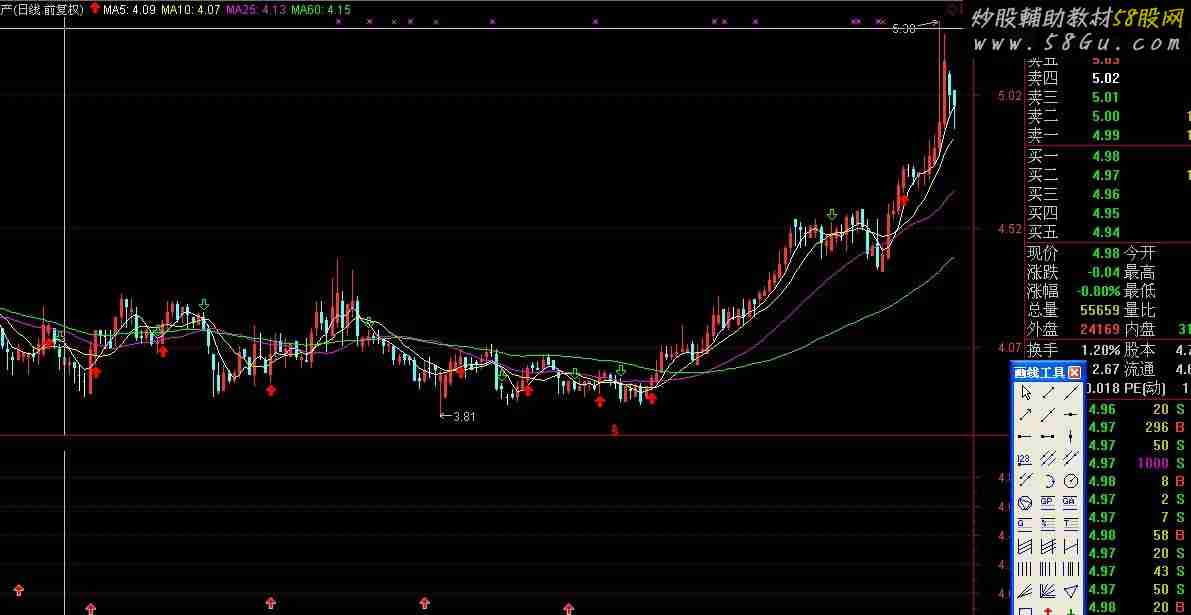Select the trade tick row 296 B
This screenshot has width=1191, height=615.
(x=1137, y=427)
